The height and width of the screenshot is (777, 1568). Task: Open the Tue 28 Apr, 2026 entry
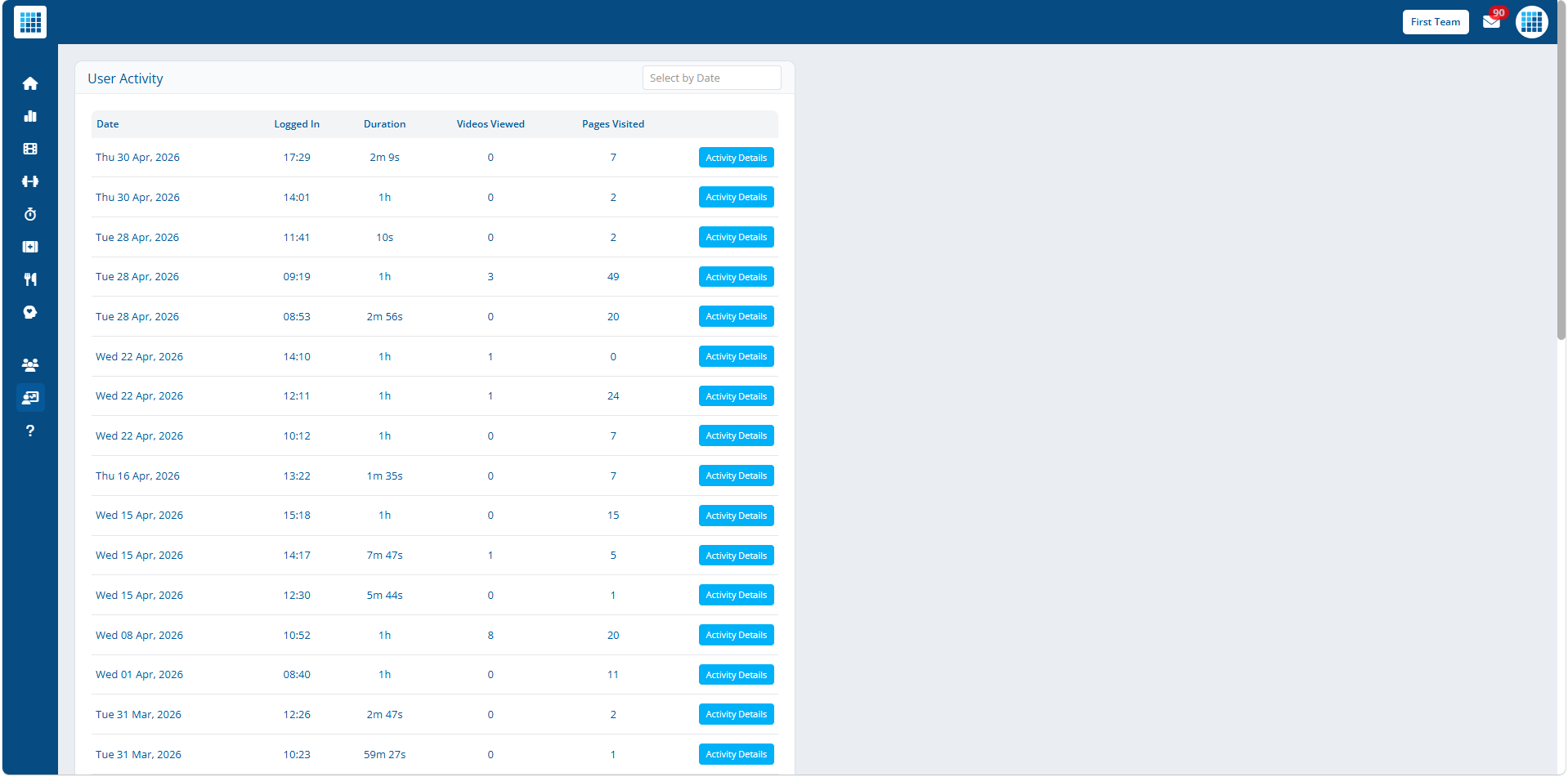137,237
